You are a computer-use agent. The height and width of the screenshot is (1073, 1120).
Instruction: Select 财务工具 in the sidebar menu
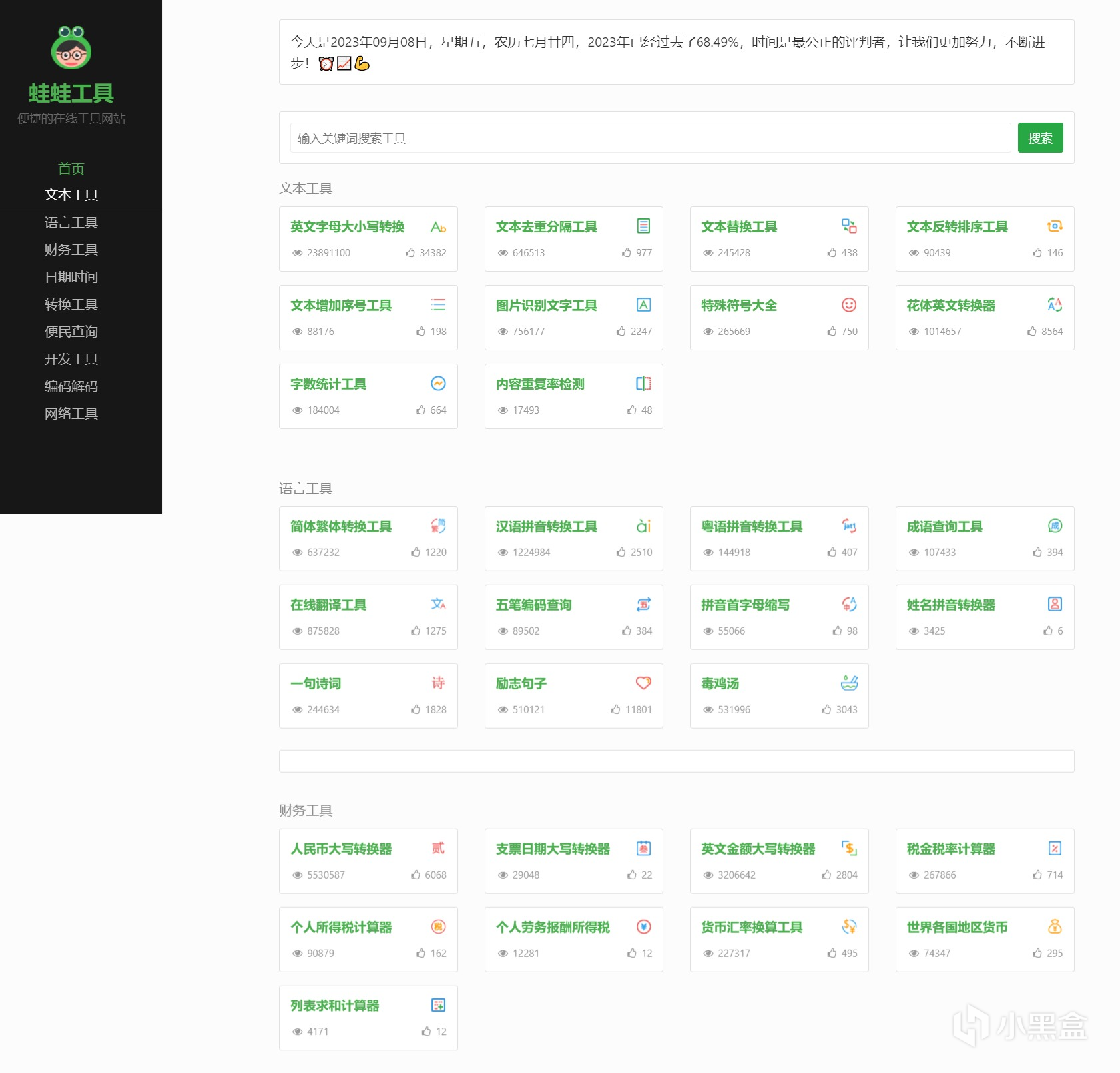pyautogui.click(x=71, y=250)
